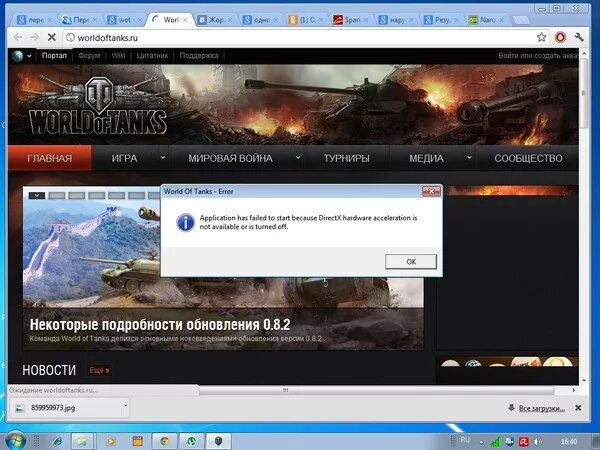The image size is (600, 450).
Task: Expand the МЕДИА menu dropdown arrow
Action: coord(469,157)
